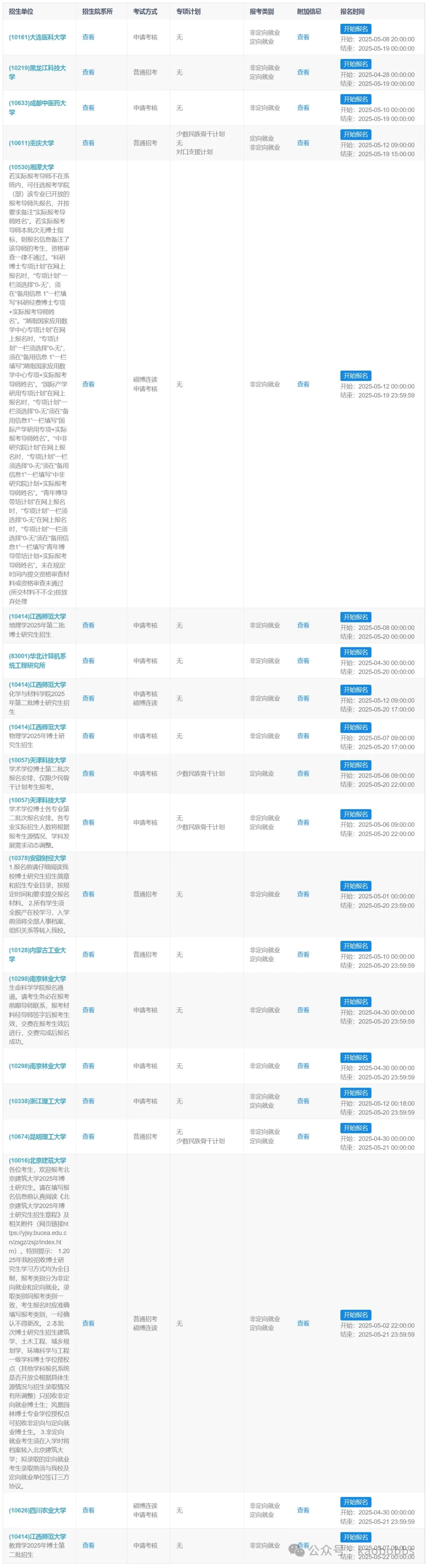Open the (10219)黑龙江科技大学 link

pos(37,72)
